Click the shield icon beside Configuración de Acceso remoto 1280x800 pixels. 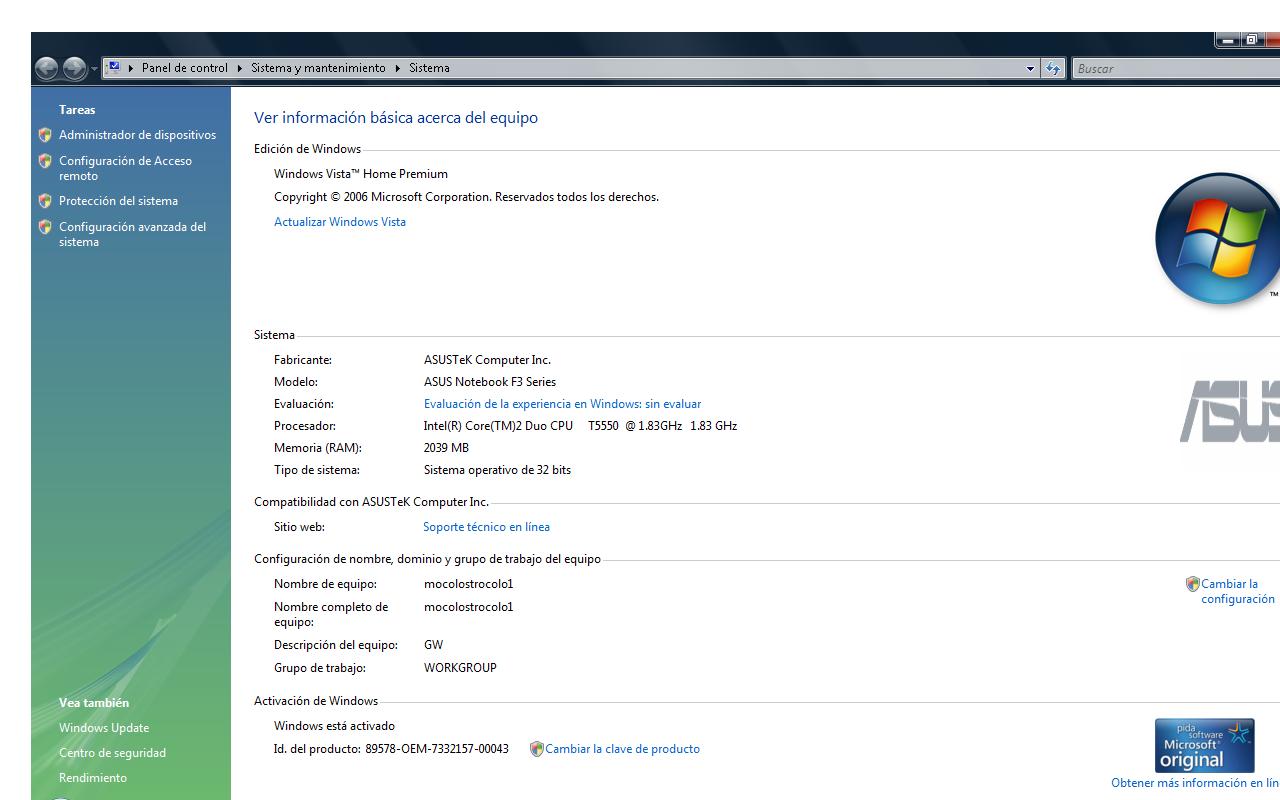point(45,161)
